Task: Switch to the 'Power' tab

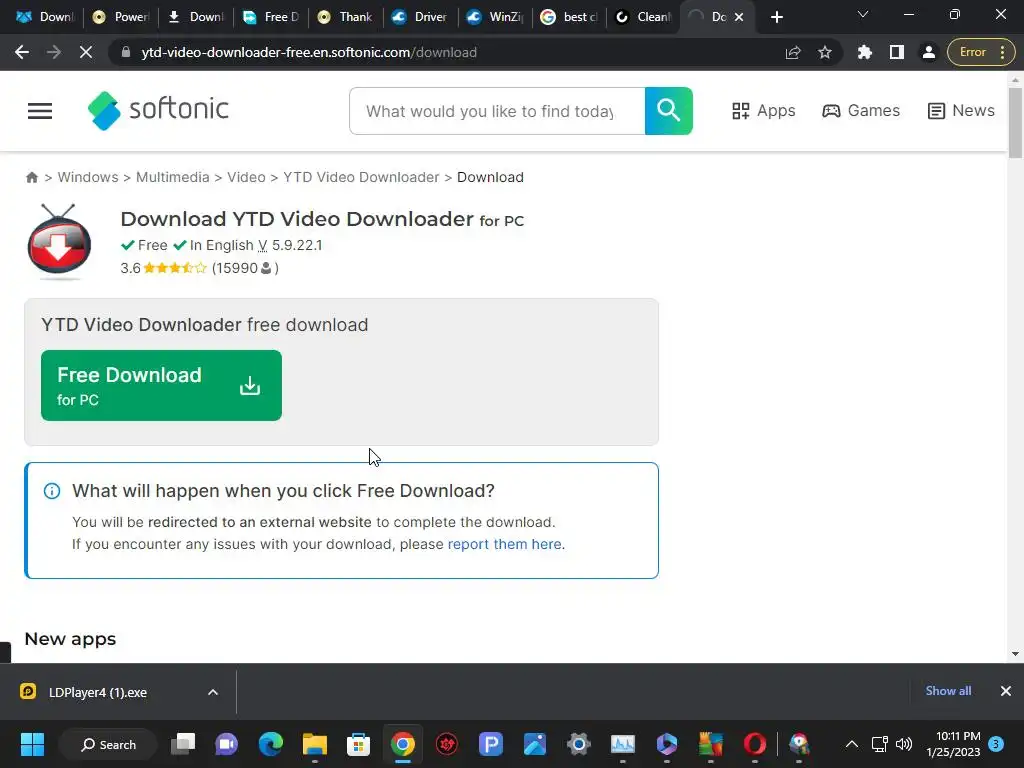Action: click(120, 17)
